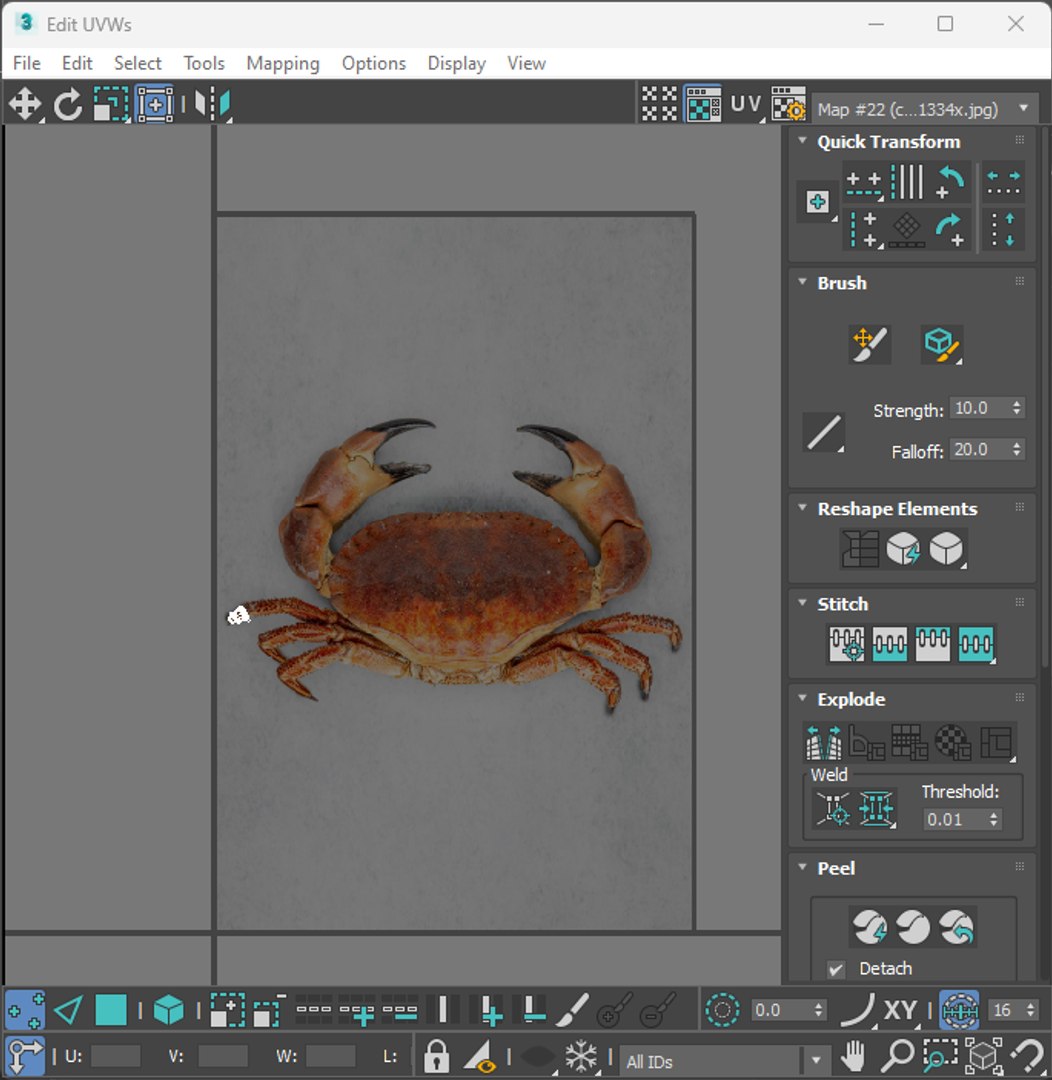Toggle the show map background icon
The image size is (1052, 1080).
click(703, 105)
